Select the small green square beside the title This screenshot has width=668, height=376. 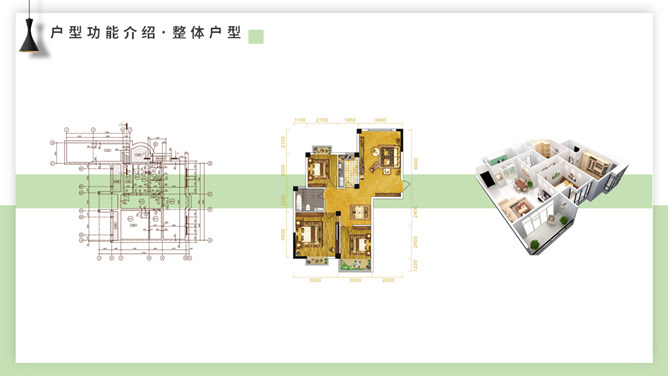click(256, 37)
